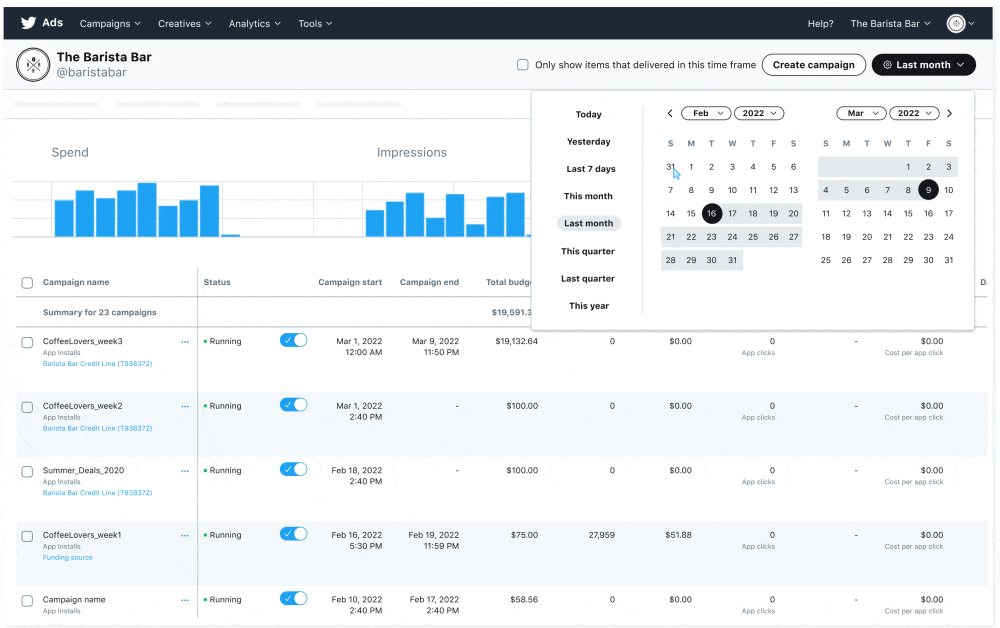This screenshot has width=1000, height=628.
Task: Click the Create campaign button
Action: (x=814, y=64)
